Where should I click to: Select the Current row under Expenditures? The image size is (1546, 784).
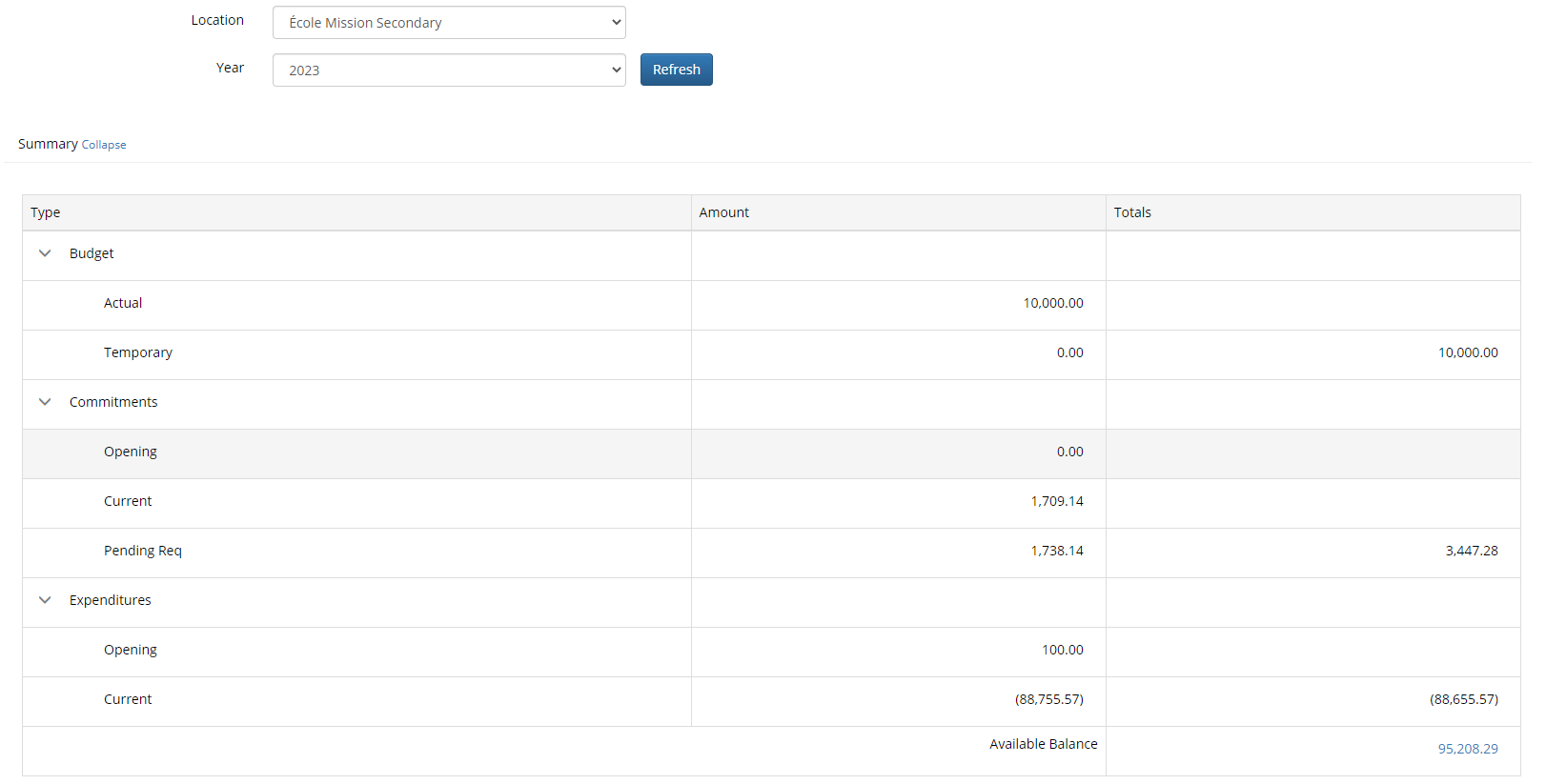coord(128,699)
